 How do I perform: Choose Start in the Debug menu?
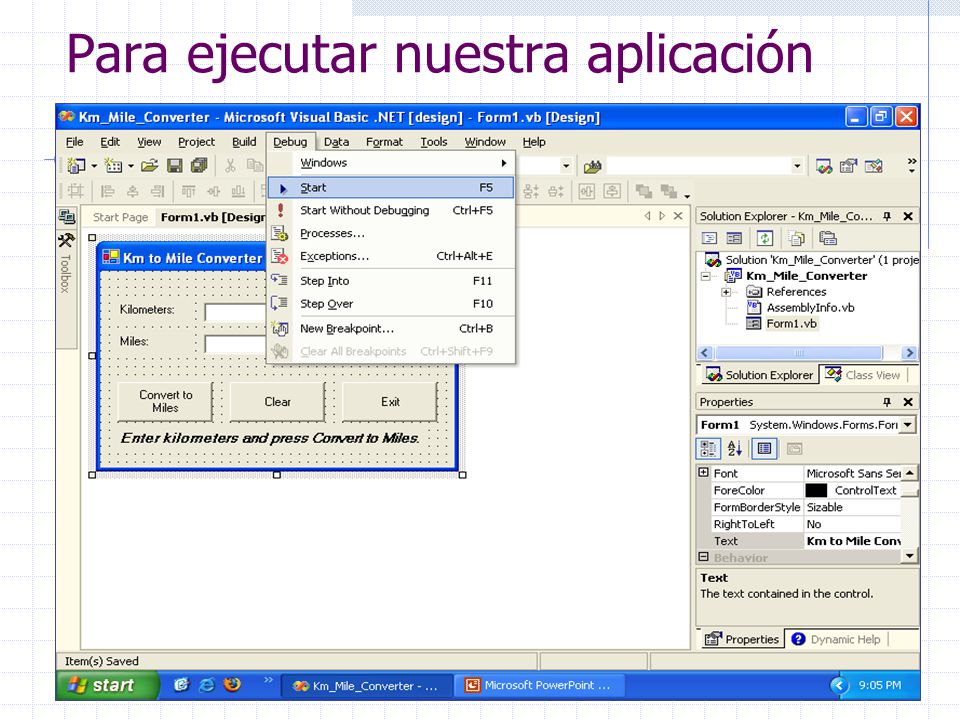tap(391, 187)
